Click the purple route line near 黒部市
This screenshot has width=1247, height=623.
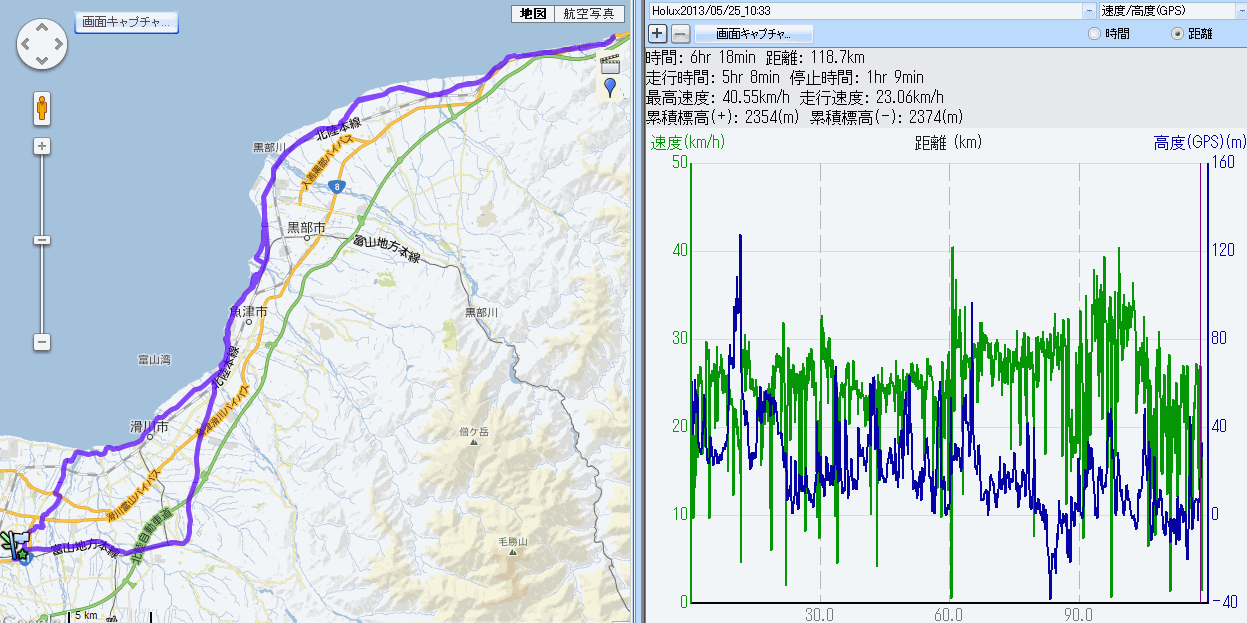(263, 232)
